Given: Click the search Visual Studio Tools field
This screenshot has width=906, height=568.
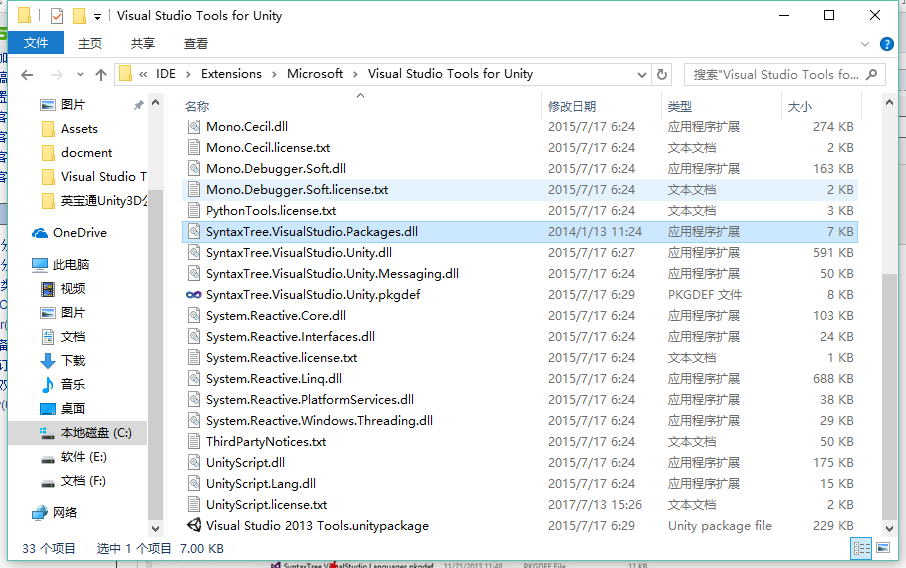Looking at the screenshot, I should point(785,75).
